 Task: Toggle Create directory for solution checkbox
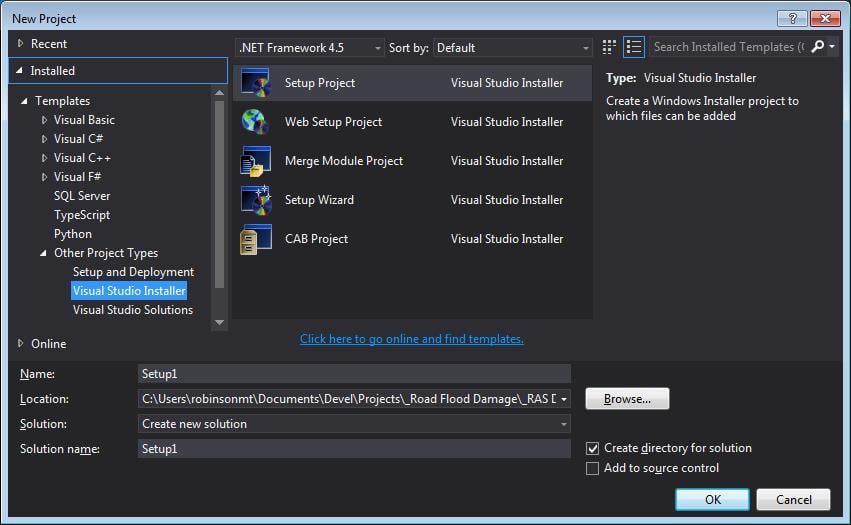point(592,448)
